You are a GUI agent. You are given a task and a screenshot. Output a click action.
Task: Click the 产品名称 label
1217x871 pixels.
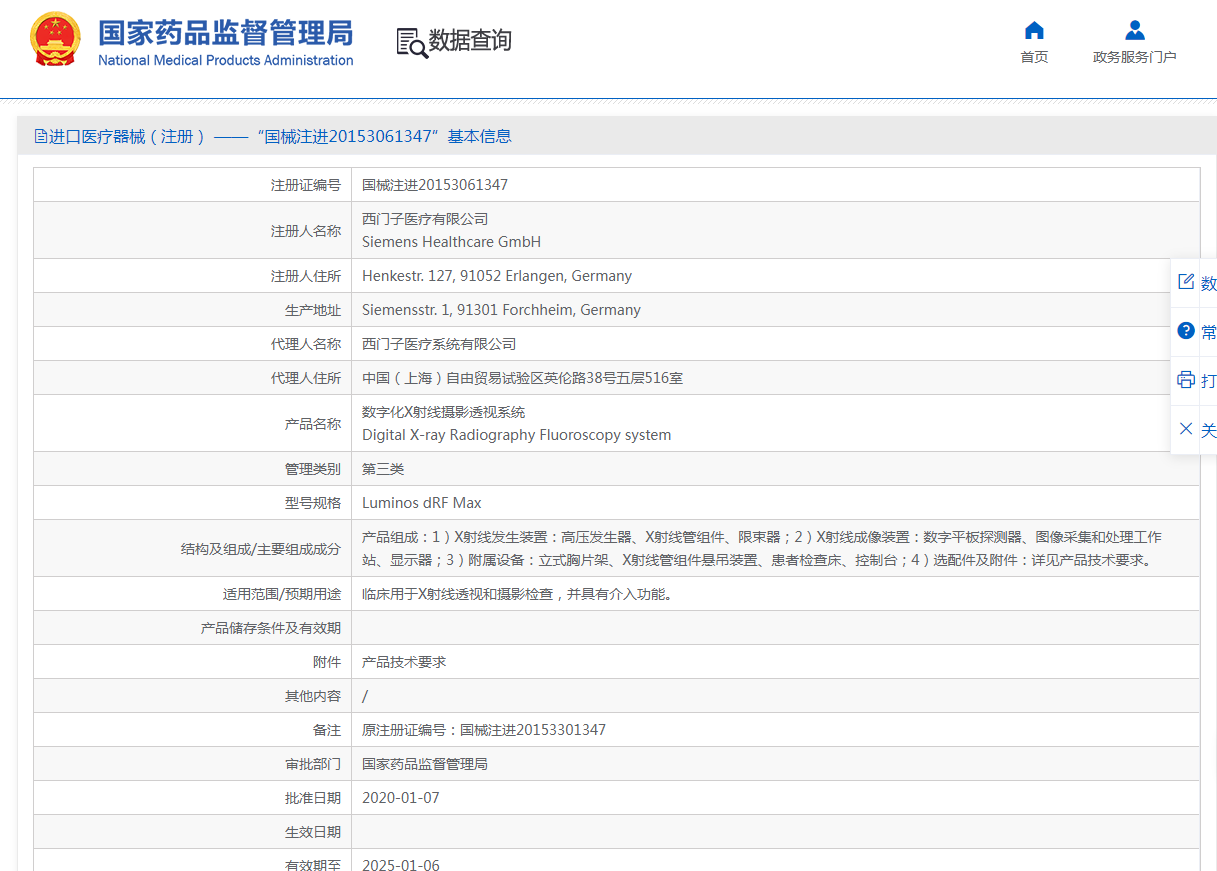coord(313,424)
